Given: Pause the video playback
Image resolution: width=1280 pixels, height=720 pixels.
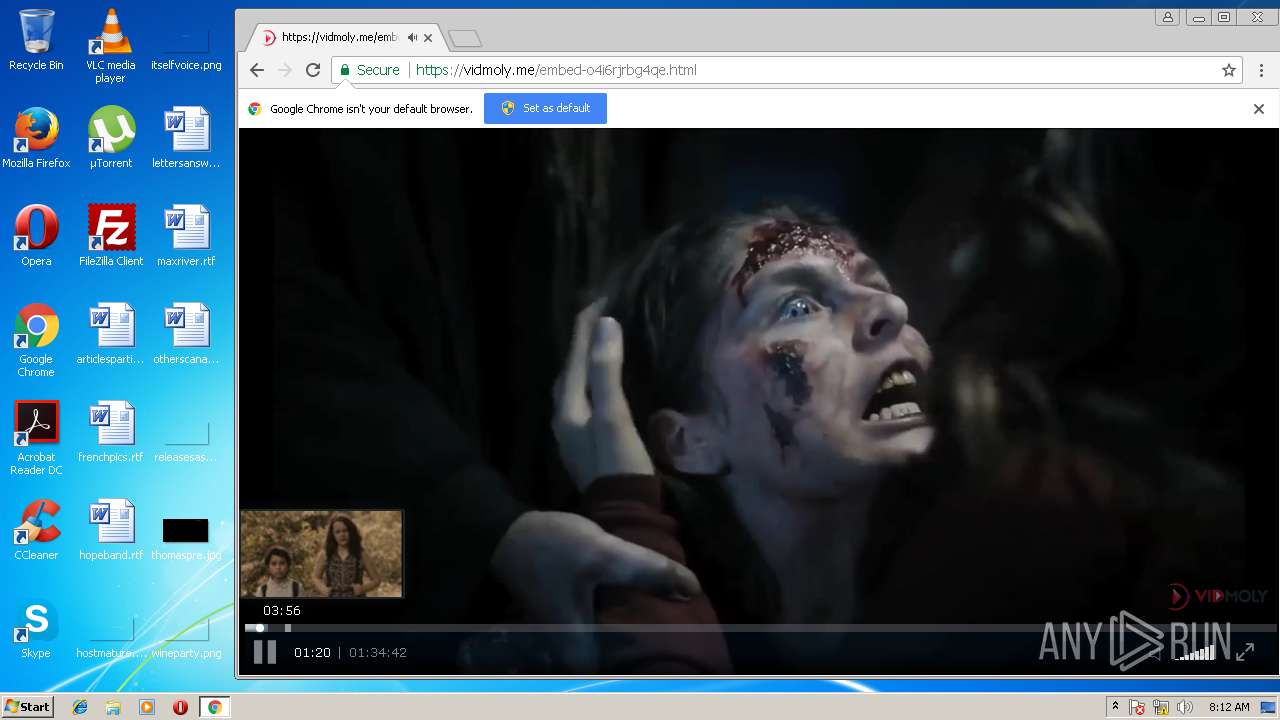Looking at the screenshot, I should 264,652.
